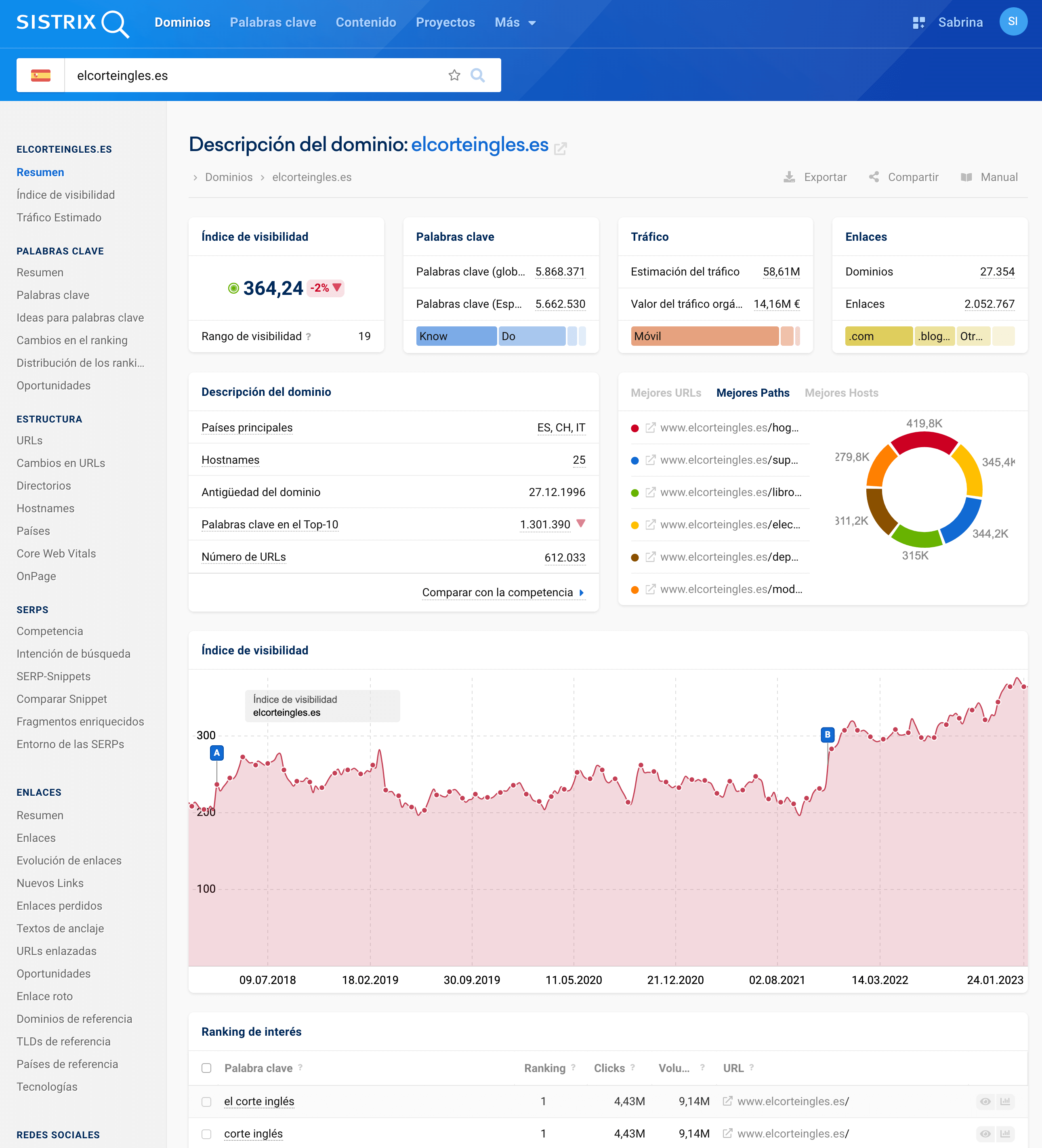Open external link icon for /elec... path
This screenshot has height=1148, width=1042.
coord(650,524)
